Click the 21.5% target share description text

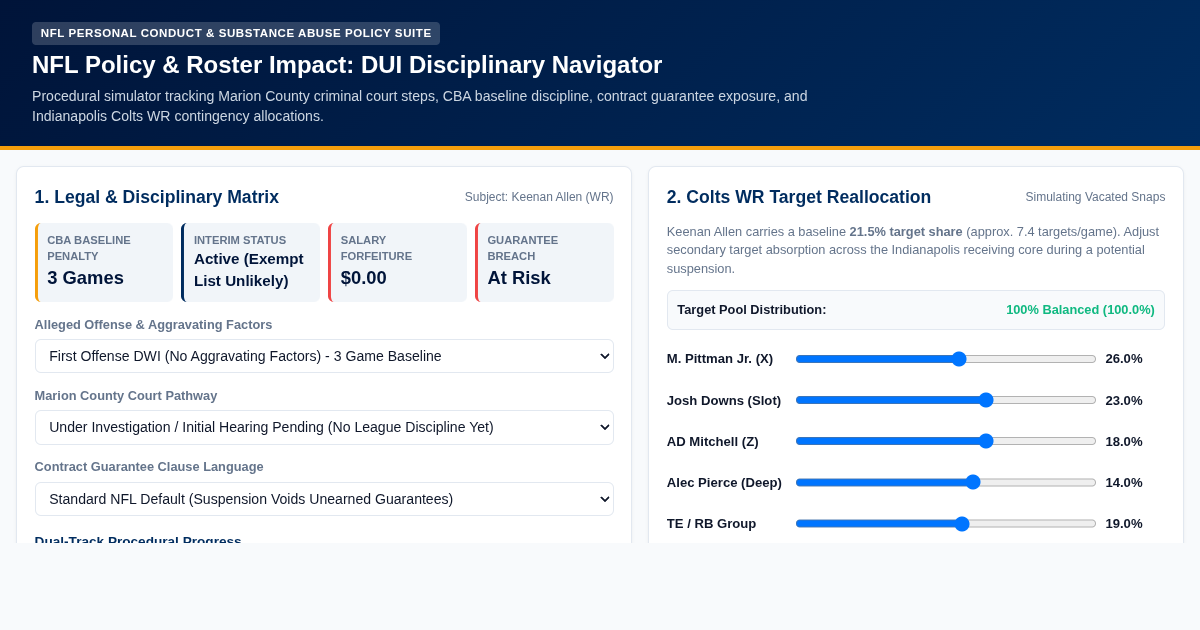tap(915, 250)
